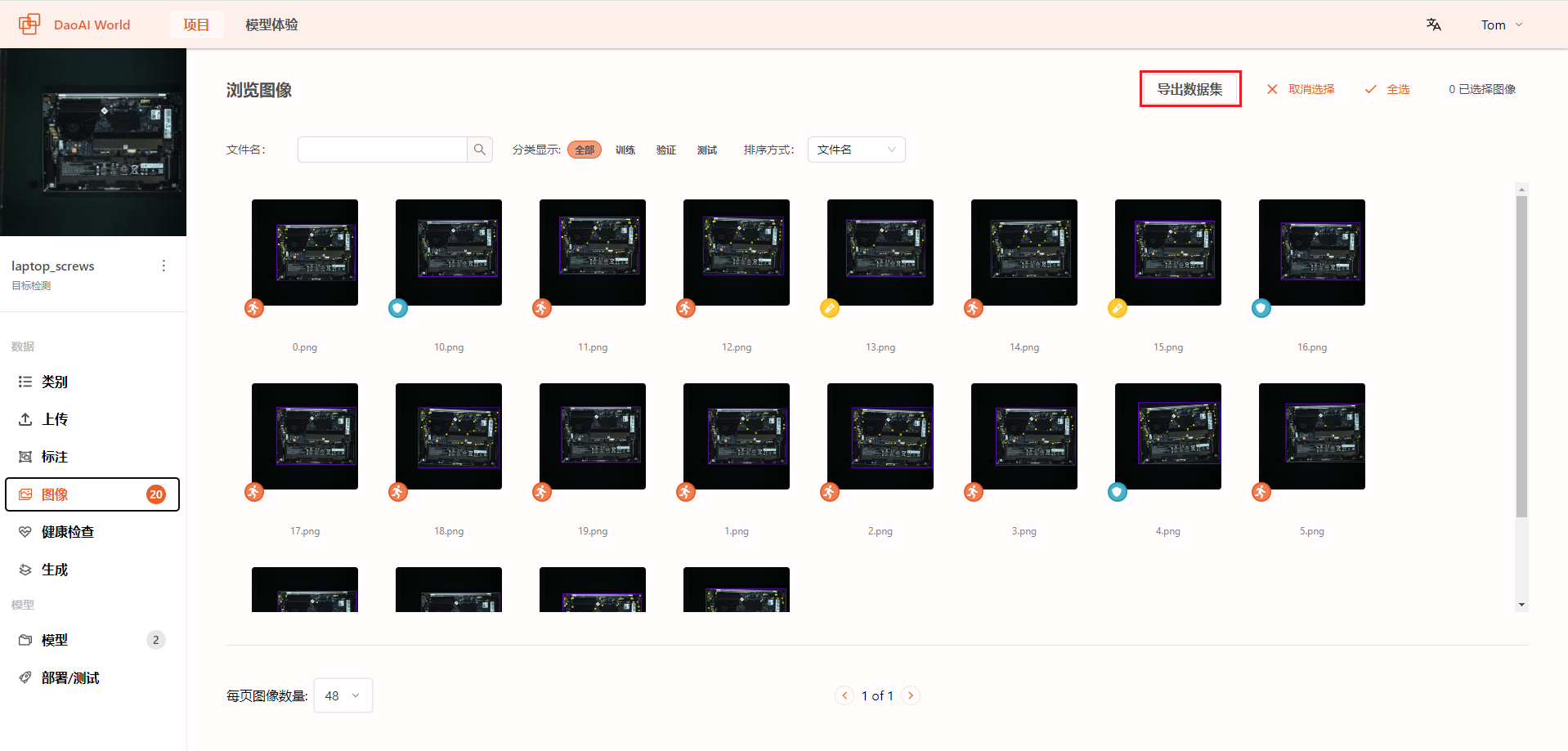This screenshot has width=1568, height=751.
Task: Click the validation badge on 10.png
Action: click(398, 308)
